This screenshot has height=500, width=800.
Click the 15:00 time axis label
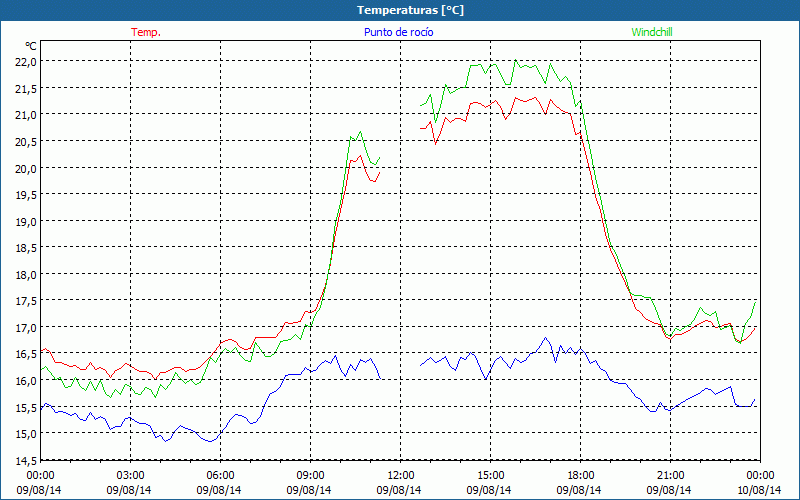click(491, 475)
